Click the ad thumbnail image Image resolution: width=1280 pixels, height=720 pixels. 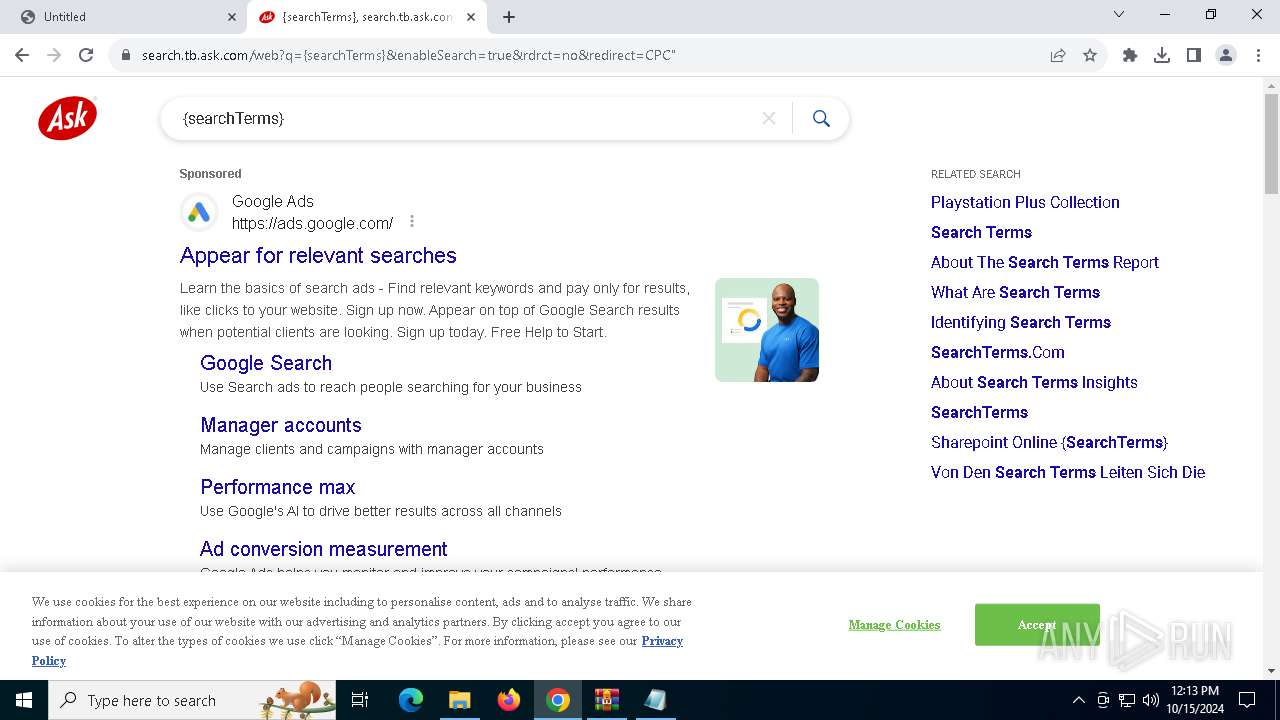767,330
